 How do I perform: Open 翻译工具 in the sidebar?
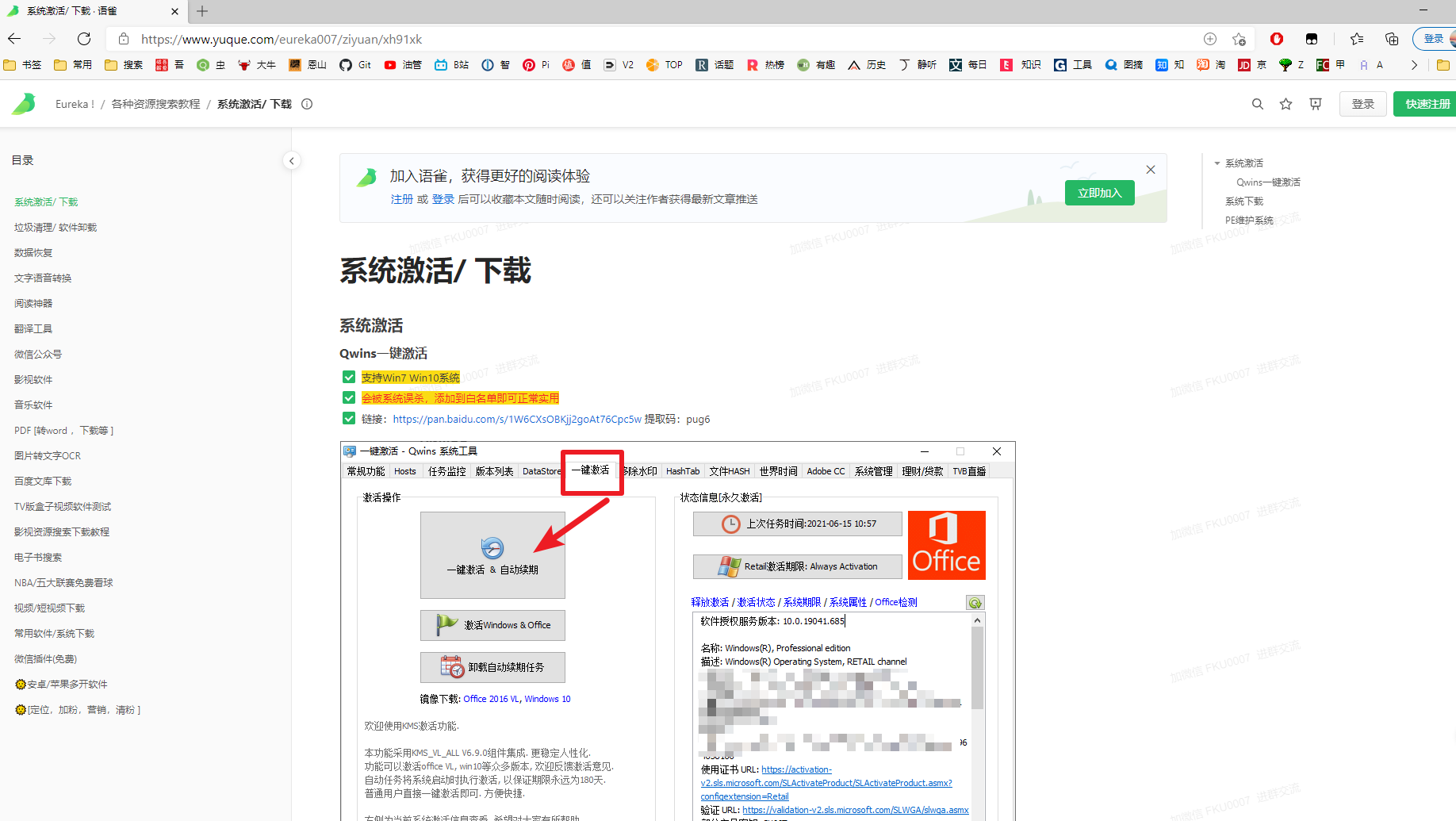pyautogui.click(x=33, y=329)
